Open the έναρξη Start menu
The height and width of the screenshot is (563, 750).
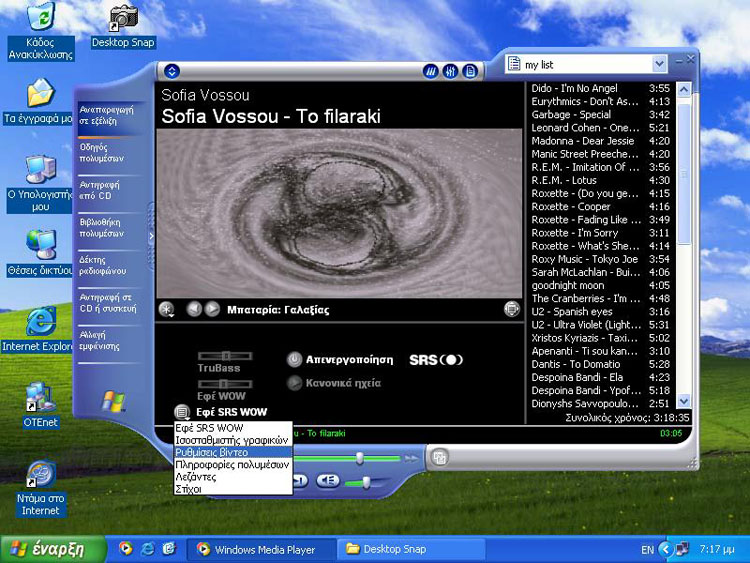(x=53, y=549)
